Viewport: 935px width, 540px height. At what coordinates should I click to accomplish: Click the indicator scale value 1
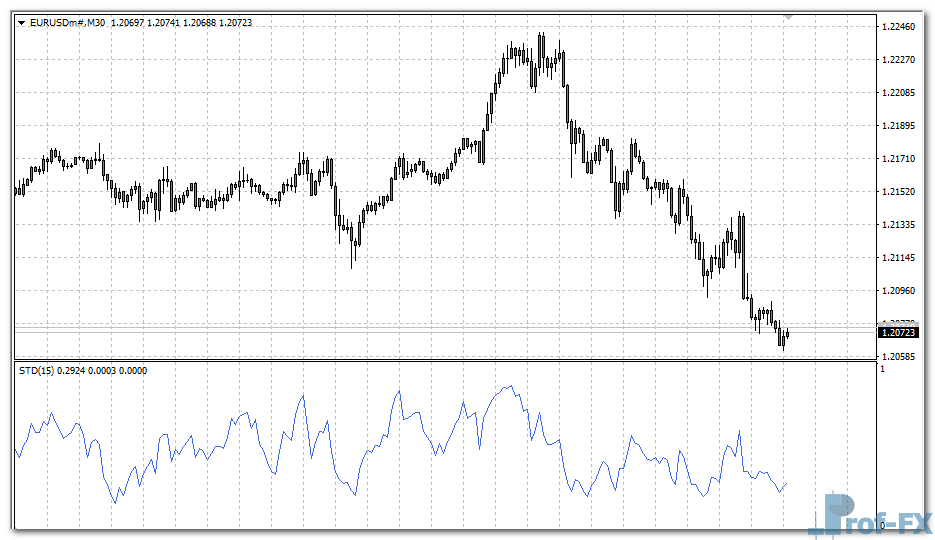(x=882, y=370)
